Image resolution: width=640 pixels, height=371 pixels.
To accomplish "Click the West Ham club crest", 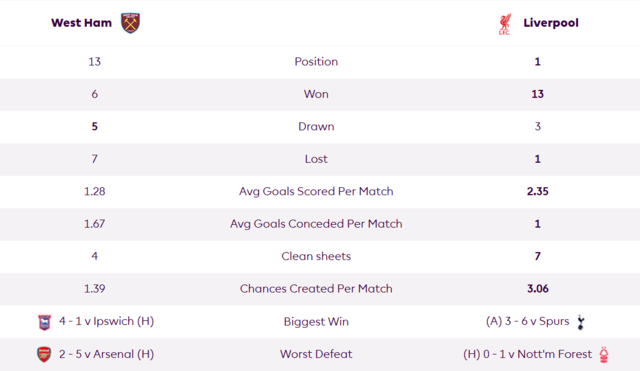I will 131,23.
